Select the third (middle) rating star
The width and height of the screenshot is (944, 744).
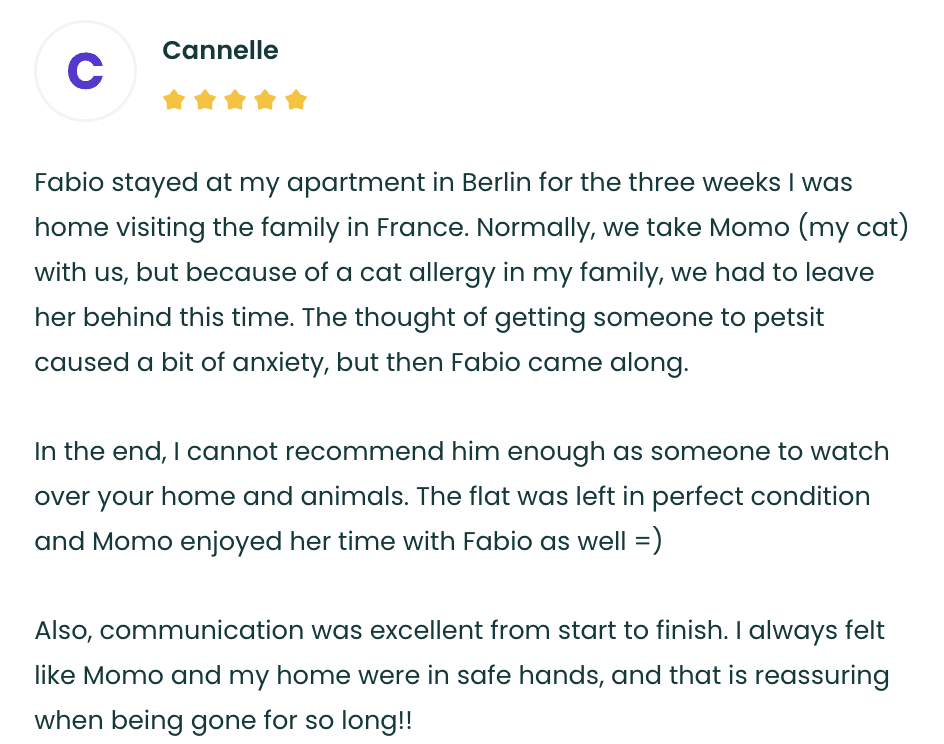pos(235,100)
